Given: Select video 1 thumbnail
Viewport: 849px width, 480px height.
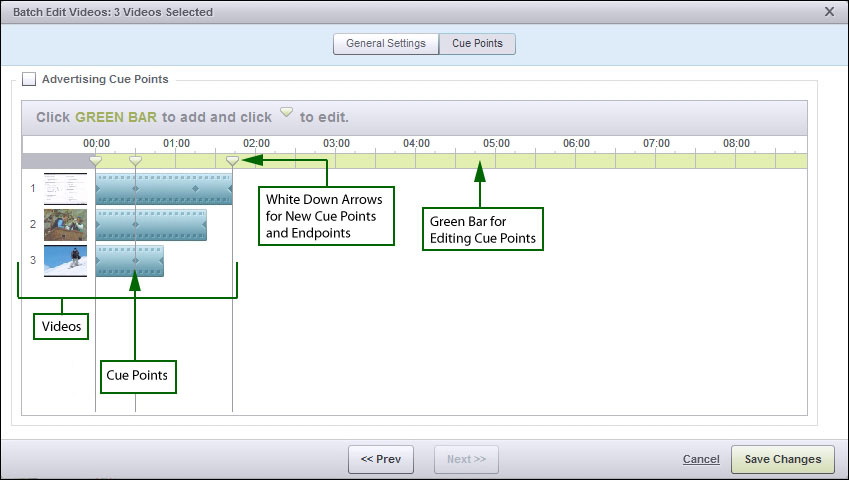Looking at the screenshot, I should pyautogui.click(x=65, y=189).
